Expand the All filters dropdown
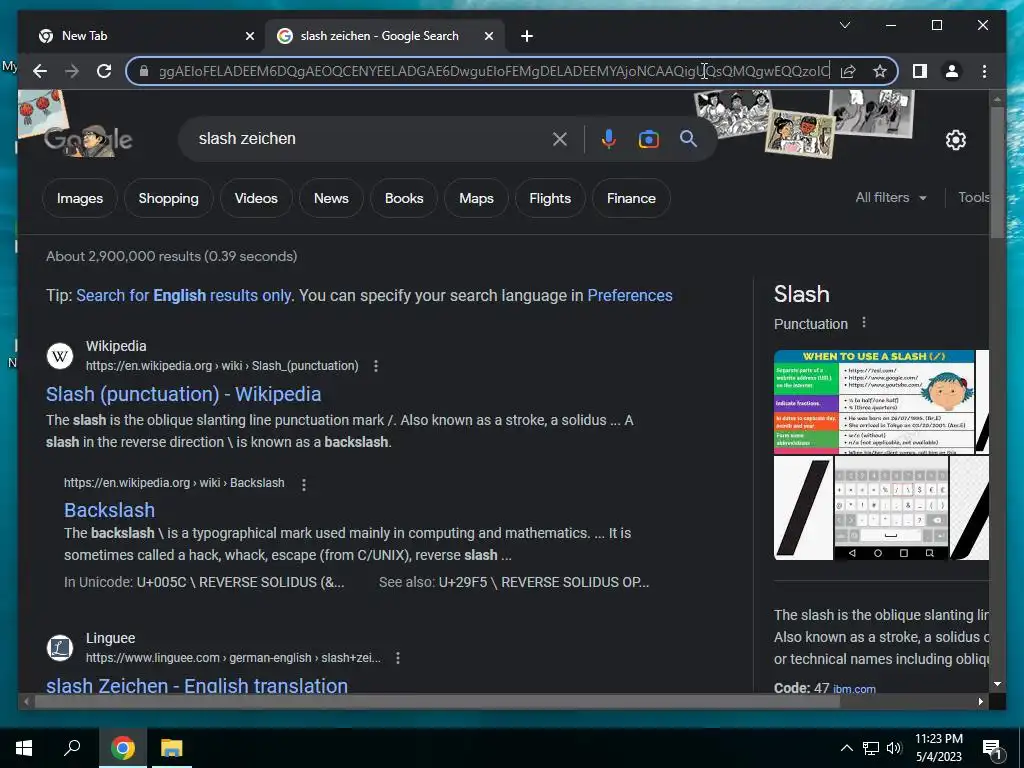Screen dimensions: 1024x768 tap(891, 197)
